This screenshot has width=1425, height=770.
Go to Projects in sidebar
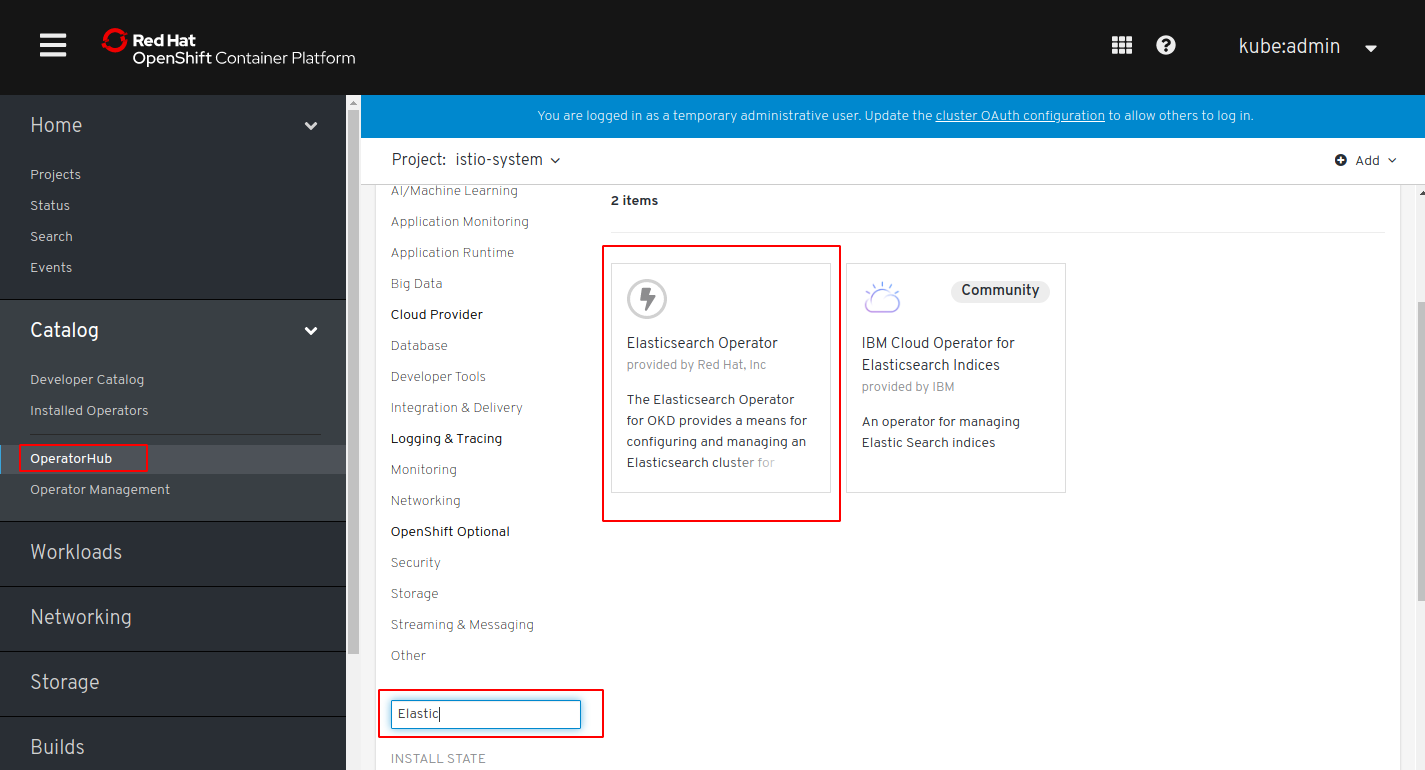point(55,174)
